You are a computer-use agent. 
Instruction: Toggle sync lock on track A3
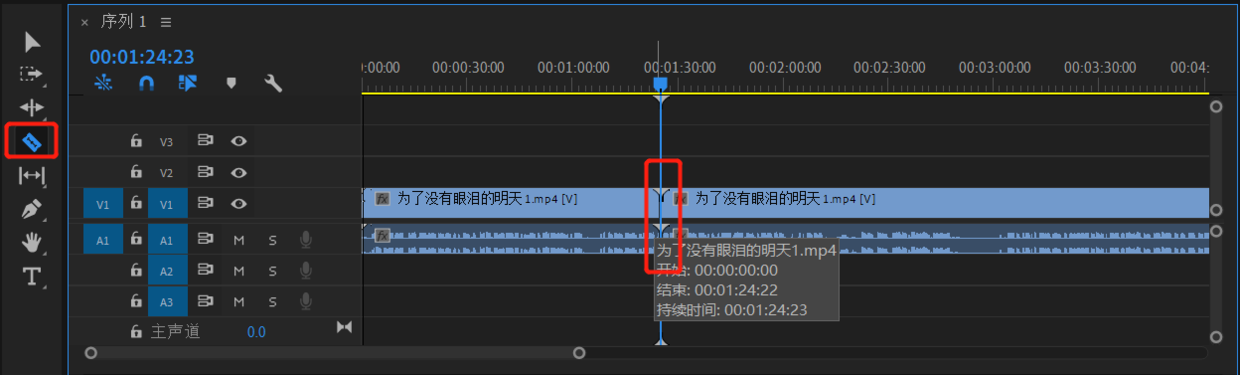(206, 300)
